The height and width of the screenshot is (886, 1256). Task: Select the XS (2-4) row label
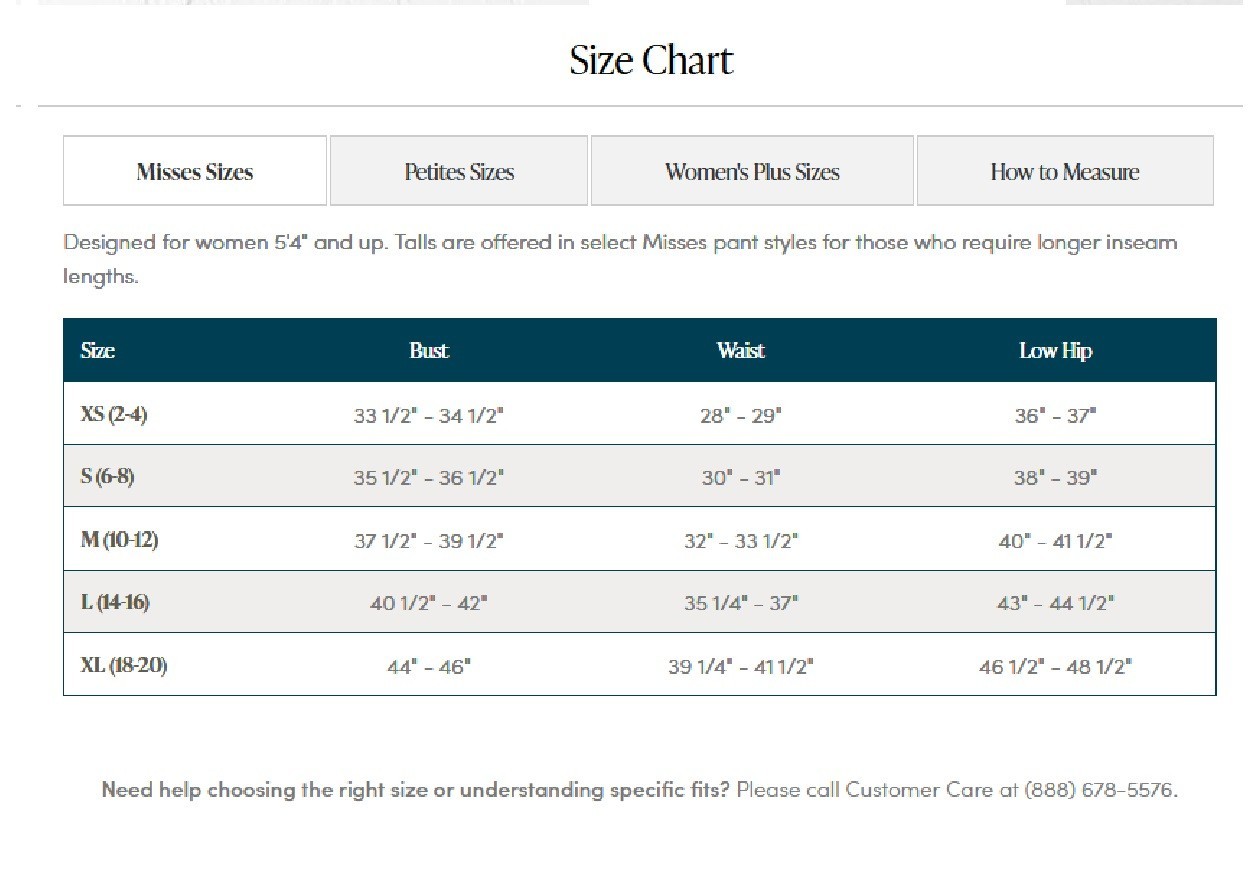(x=114, y=414)
